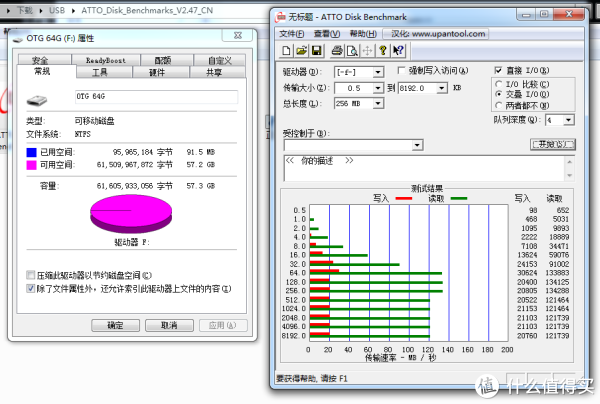Click the description box scrollbar down arrow
The height and width of the screenshot is (404, 600).
[570, 175]
